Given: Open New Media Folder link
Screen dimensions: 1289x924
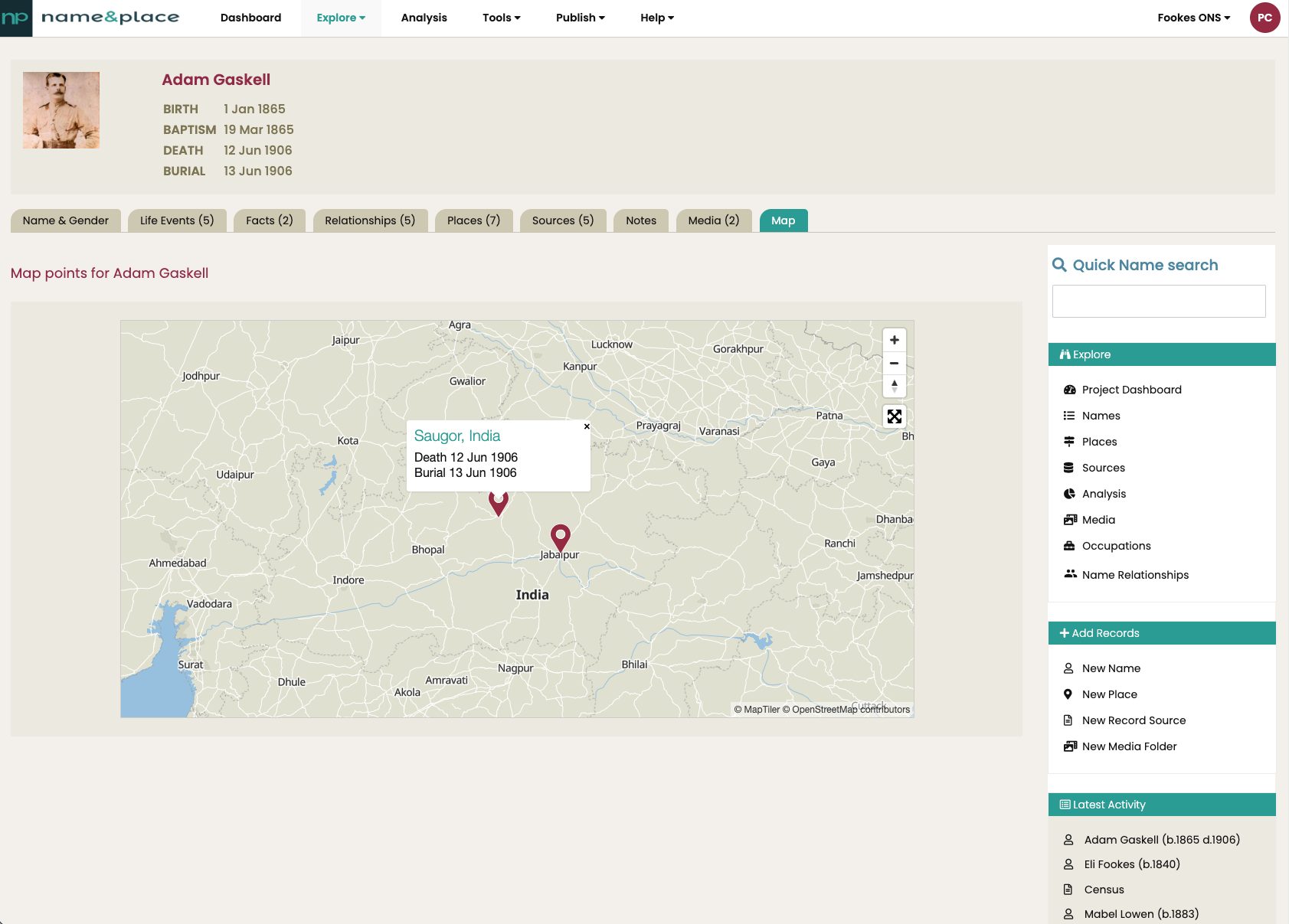Looking at the screenshot, I should coord(1129,746).
